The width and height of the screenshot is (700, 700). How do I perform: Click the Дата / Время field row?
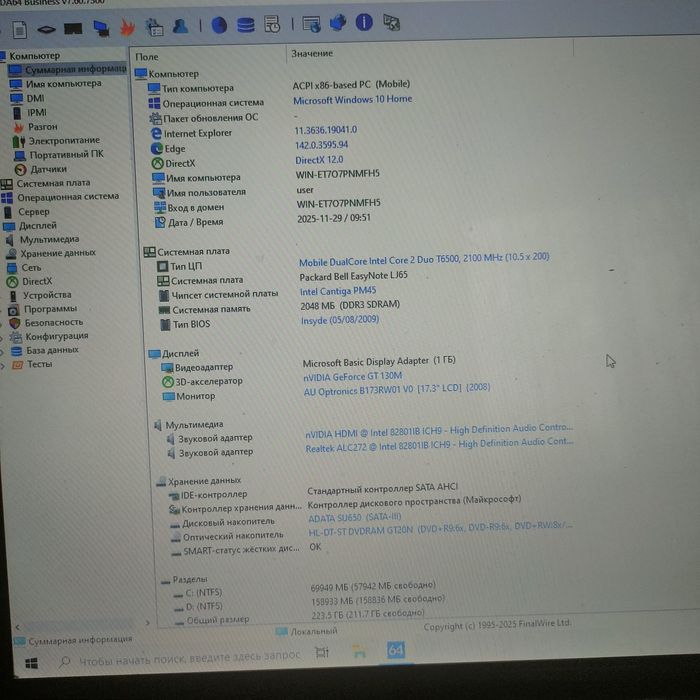tap(196, 222)
